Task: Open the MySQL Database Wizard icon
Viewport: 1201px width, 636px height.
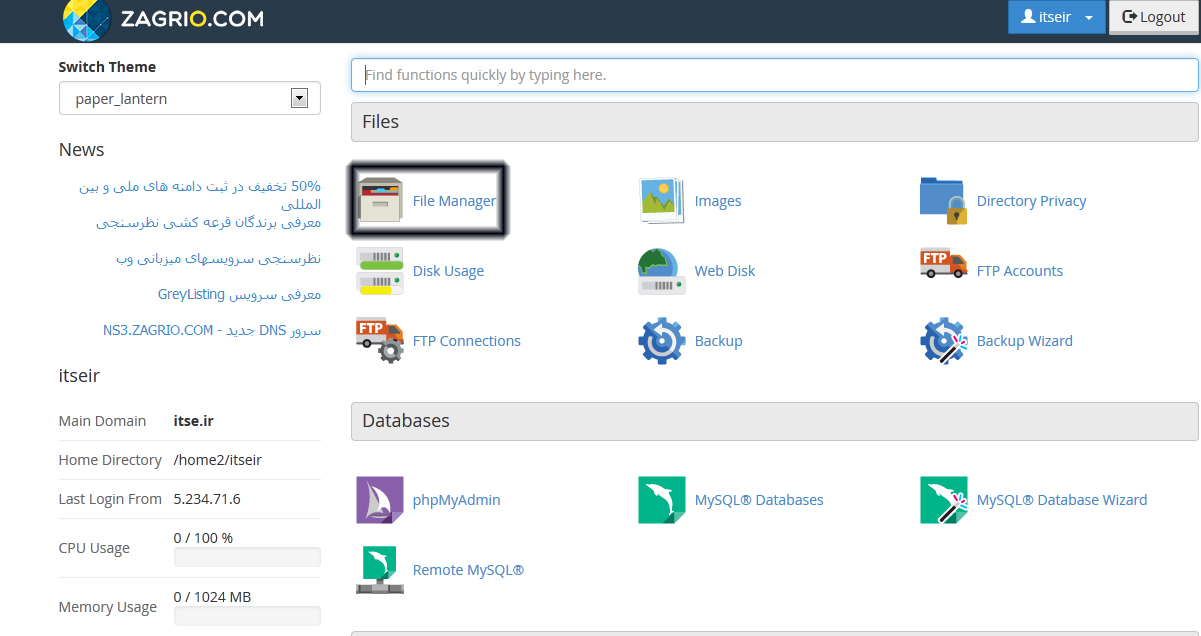Action: (944, 500)
